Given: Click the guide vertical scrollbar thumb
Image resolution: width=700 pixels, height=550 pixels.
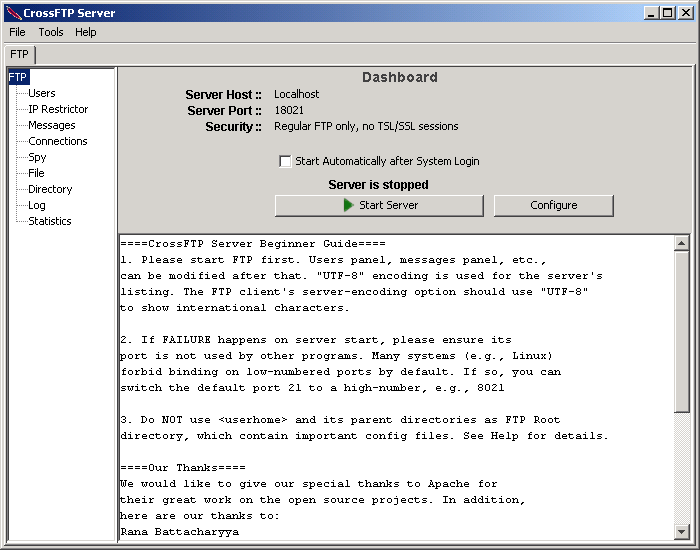Looking at the screenshot, I should coord(681,332).
